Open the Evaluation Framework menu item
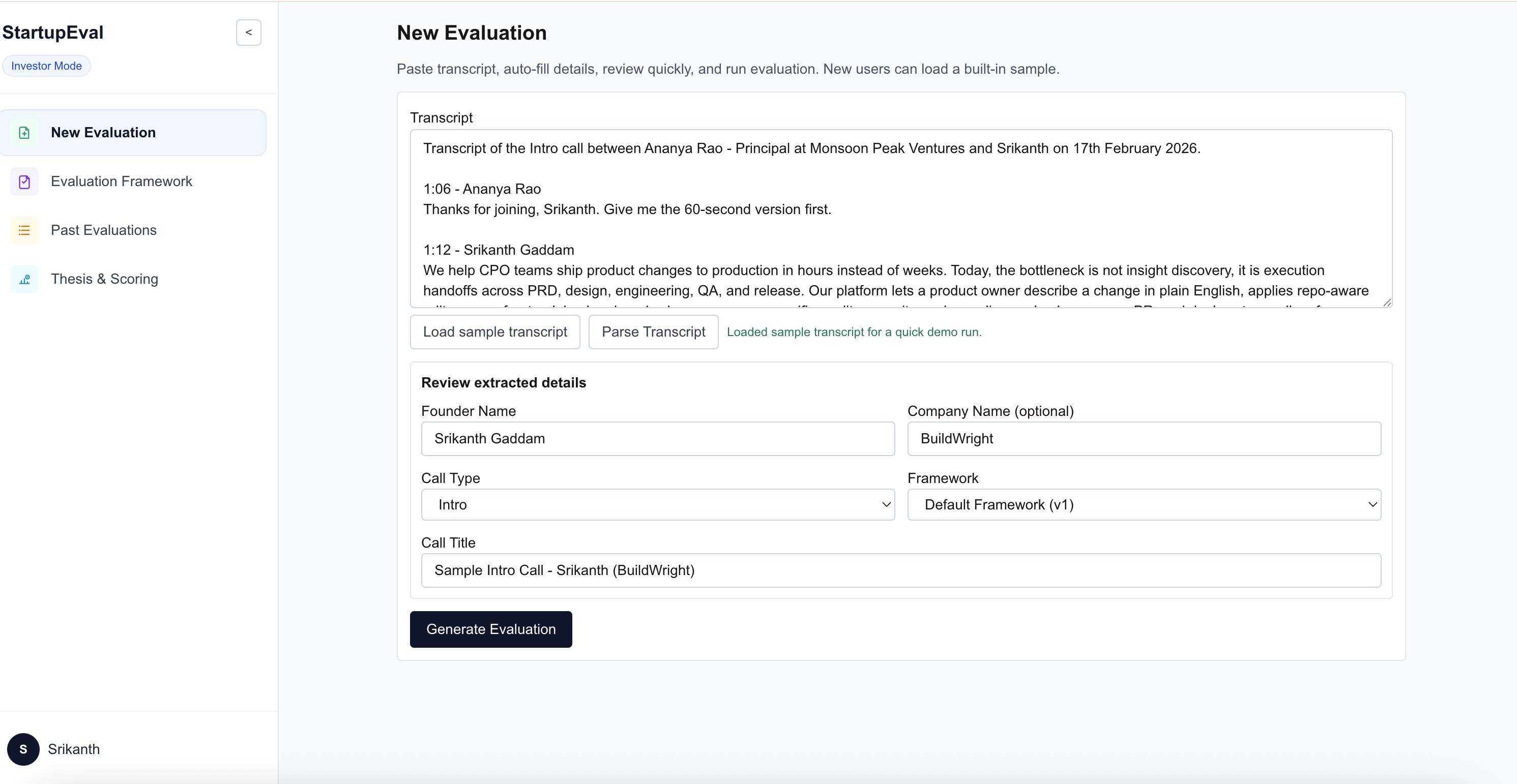1517x784 pixels. click(121, 182)
